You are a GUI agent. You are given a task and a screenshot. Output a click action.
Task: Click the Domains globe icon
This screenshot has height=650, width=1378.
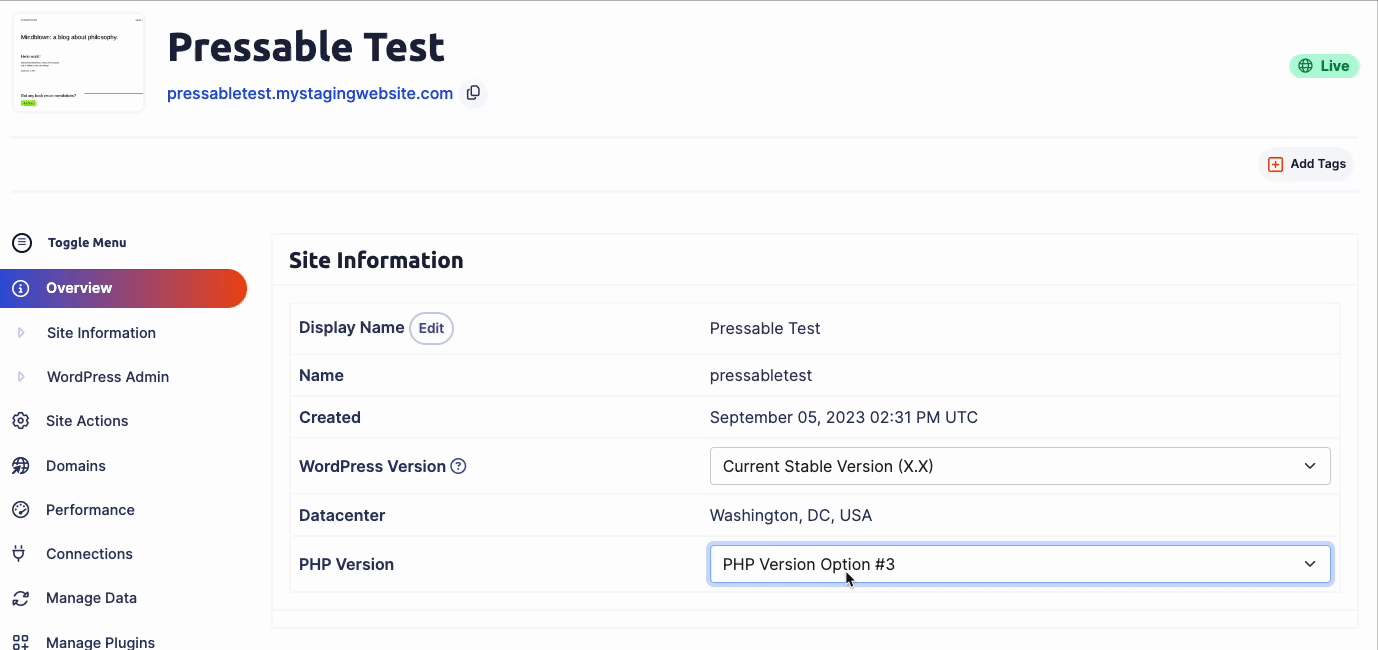coord(21,466)
